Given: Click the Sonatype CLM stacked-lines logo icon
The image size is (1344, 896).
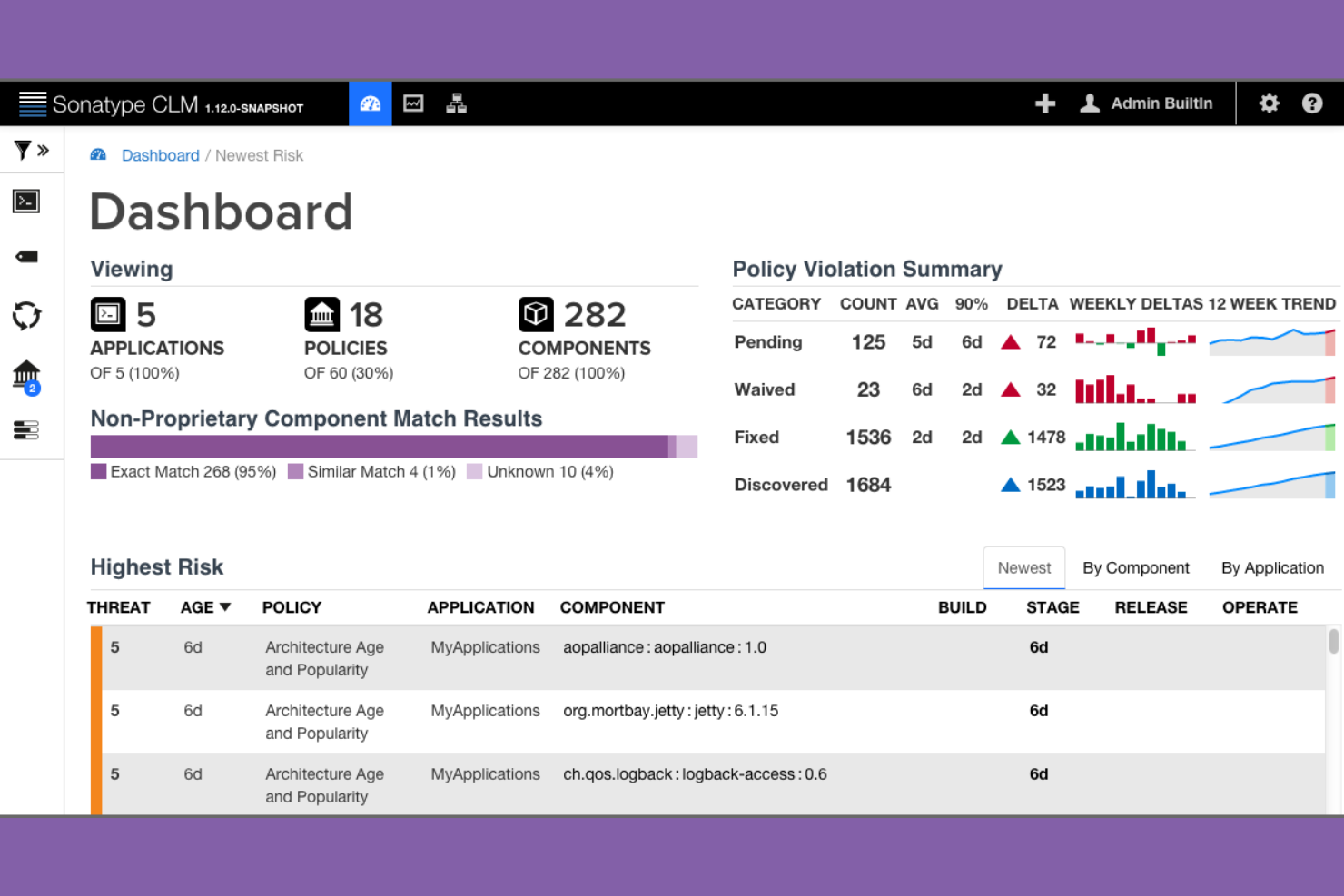Looking at the screenshot, I should [33, 103].
